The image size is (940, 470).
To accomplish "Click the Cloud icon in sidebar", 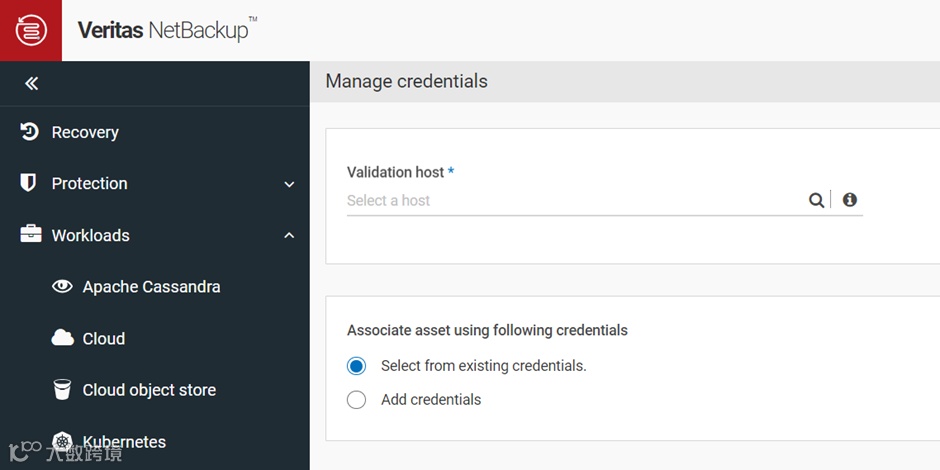I will (x=62, y=338).
